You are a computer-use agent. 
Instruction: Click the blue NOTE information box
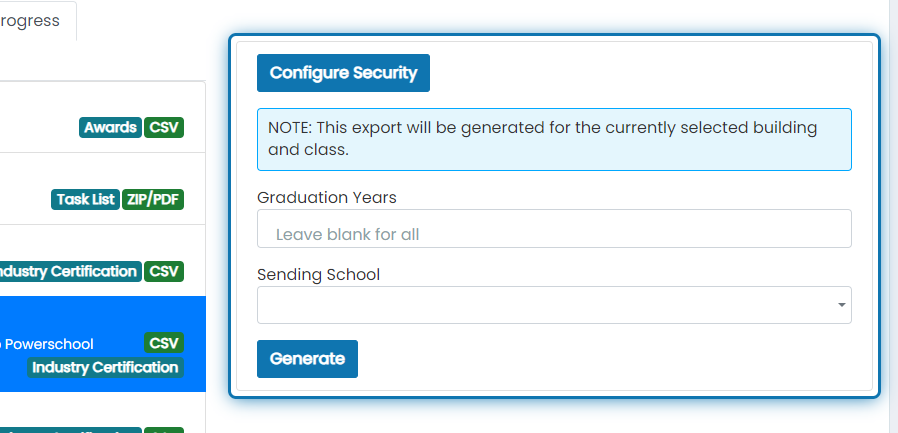point(554,139)
